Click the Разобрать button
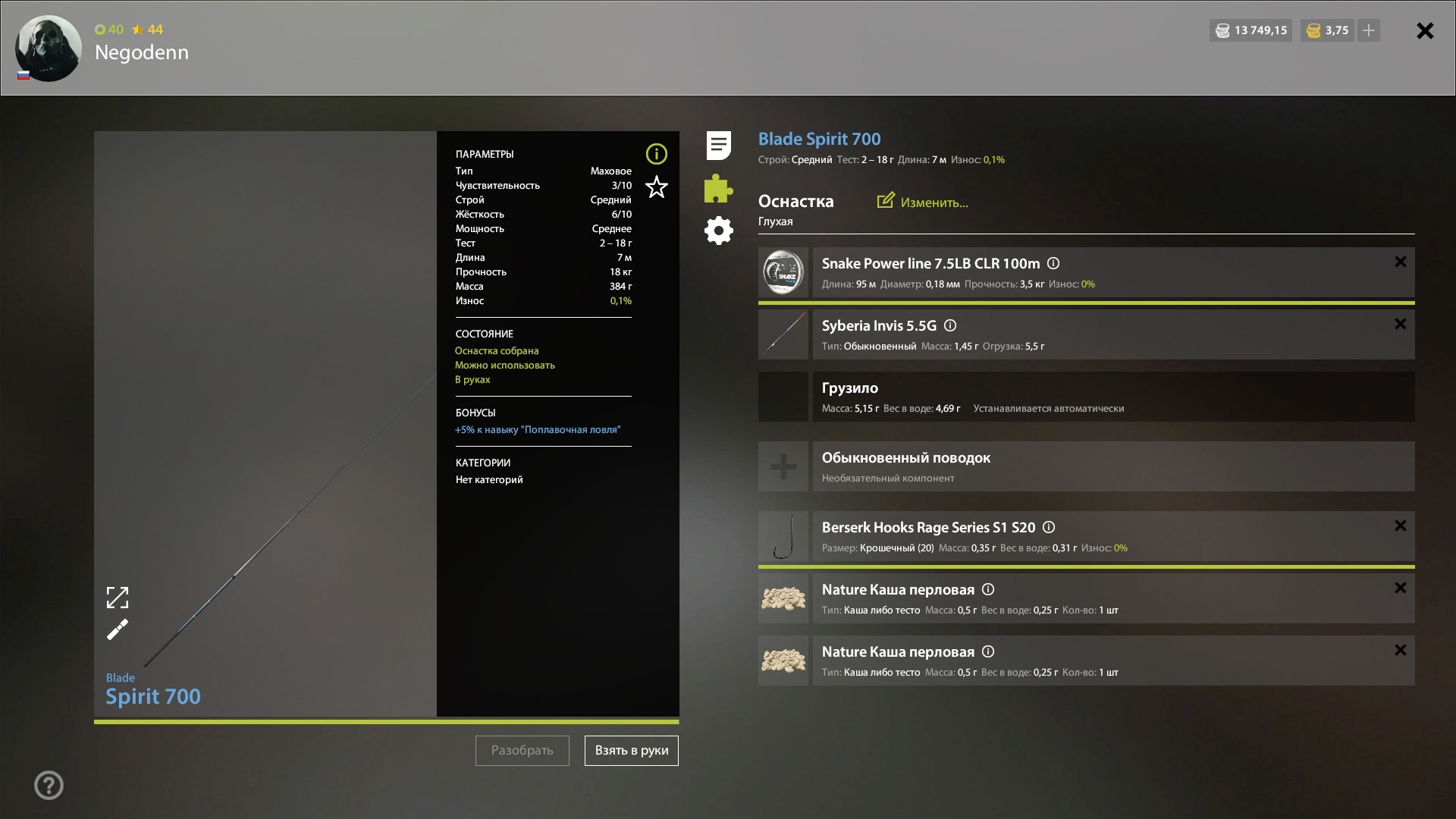Screen dimensions: 1456x819 [x=522, y=750]
